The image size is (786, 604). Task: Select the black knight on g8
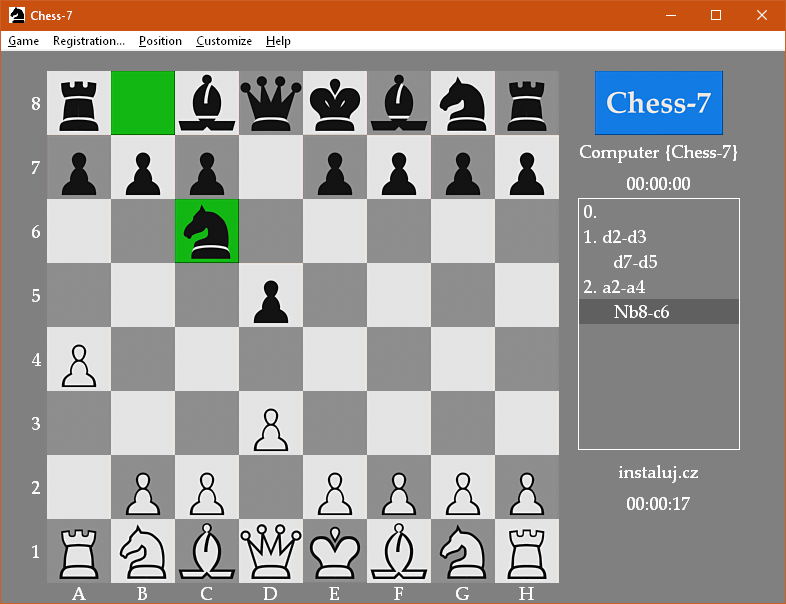point(463,103)
